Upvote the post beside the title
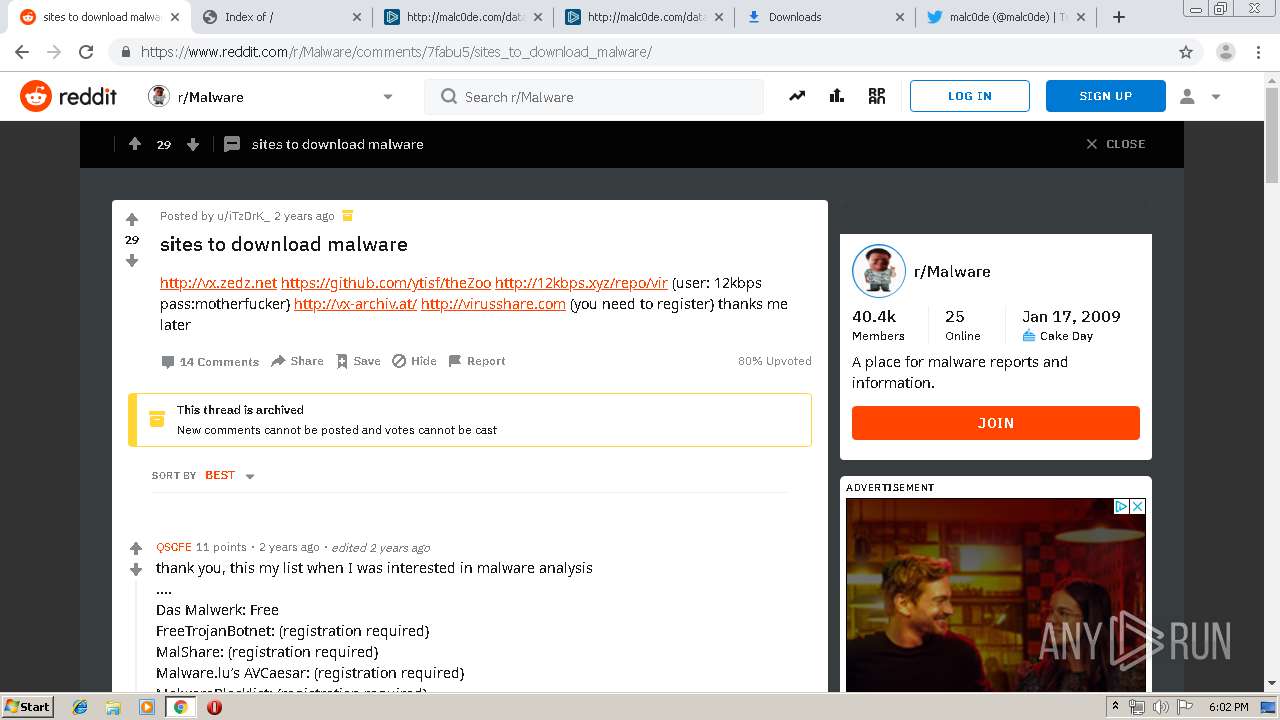The image size is (1280, 720). pos(132,220)
